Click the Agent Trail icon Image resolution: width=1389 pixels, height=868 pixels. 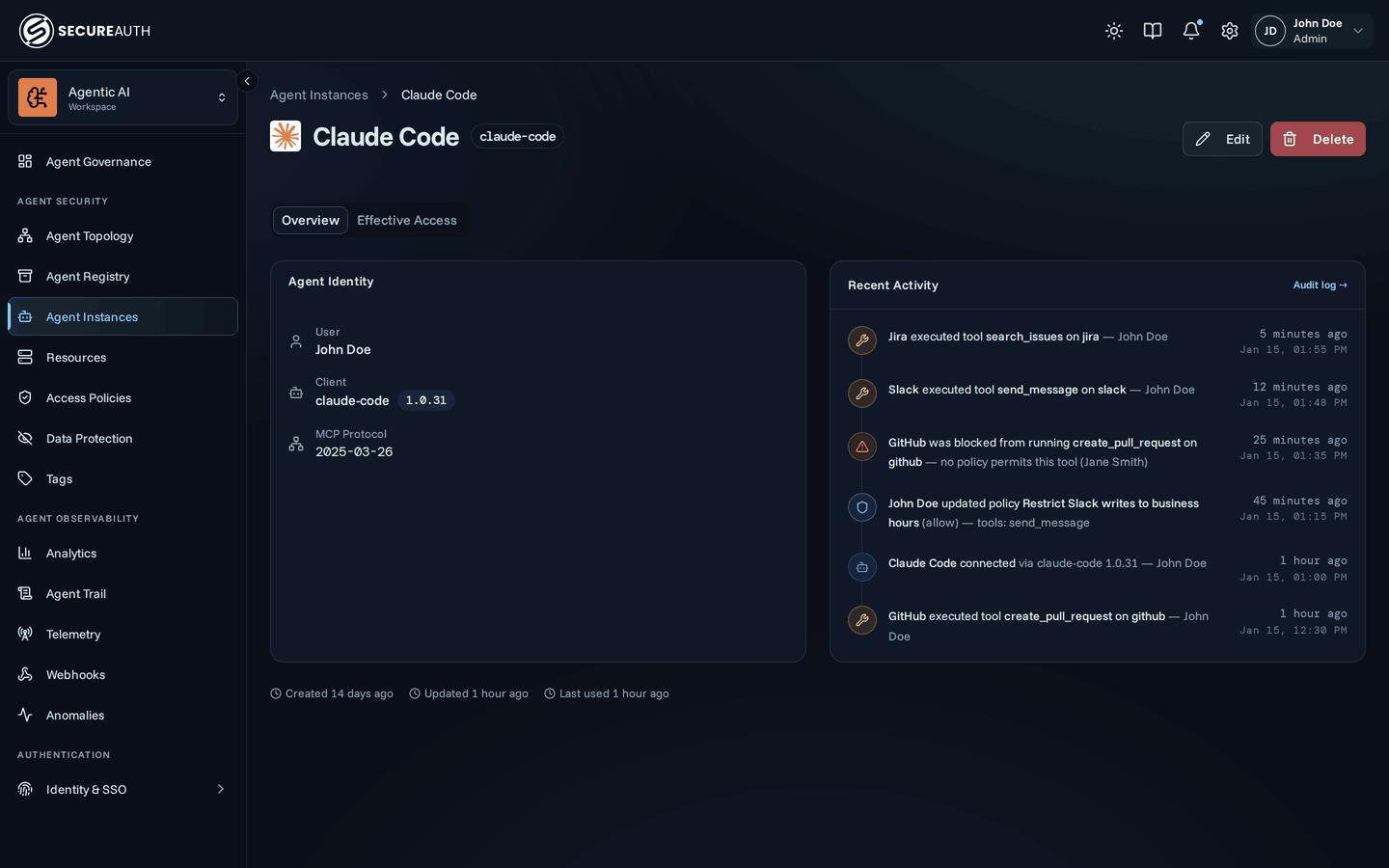tap(25, 593)
